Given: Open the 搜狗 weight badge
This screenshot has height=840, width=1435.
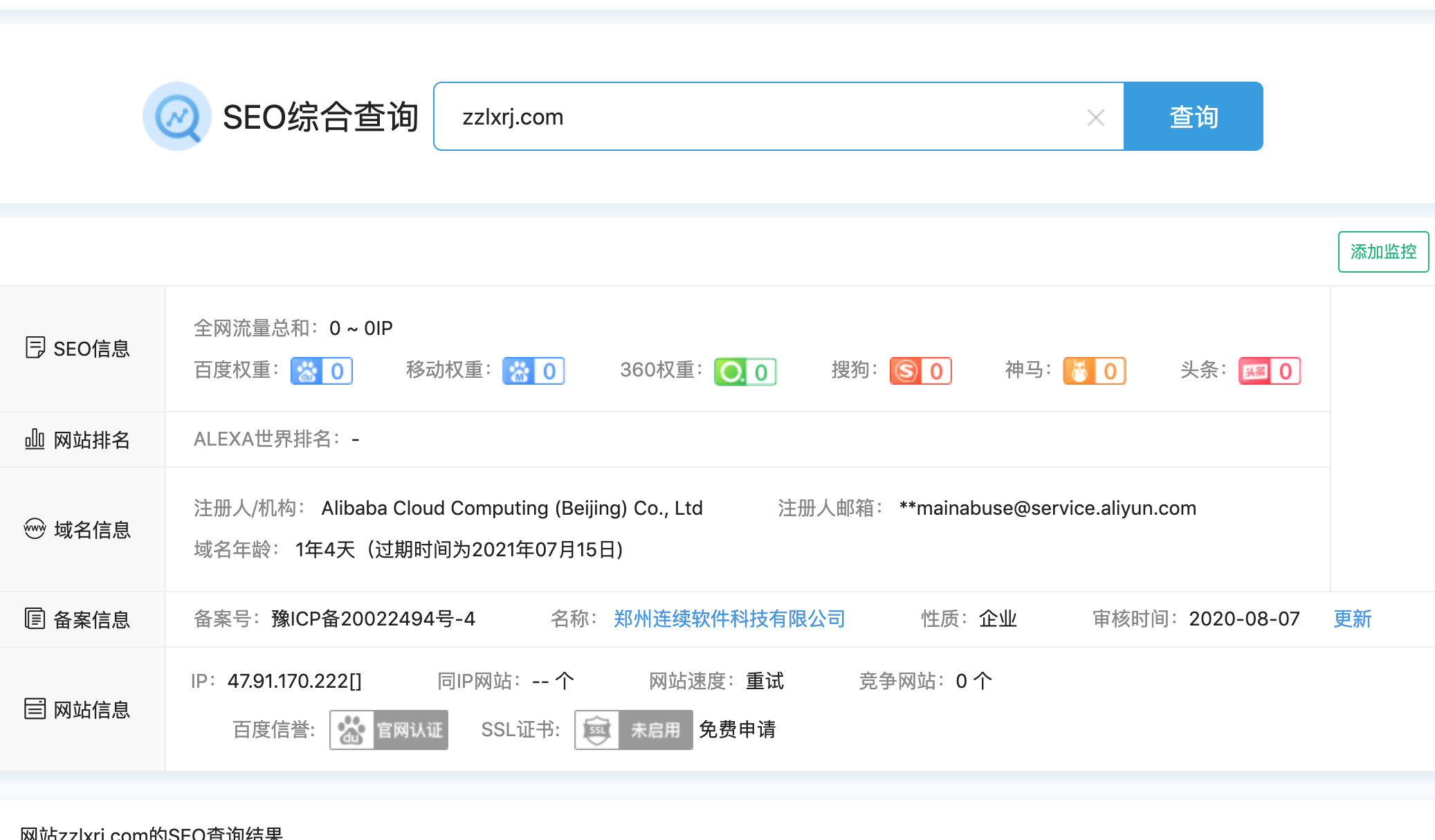Looking at the screenshot, I should click(921, 371).
